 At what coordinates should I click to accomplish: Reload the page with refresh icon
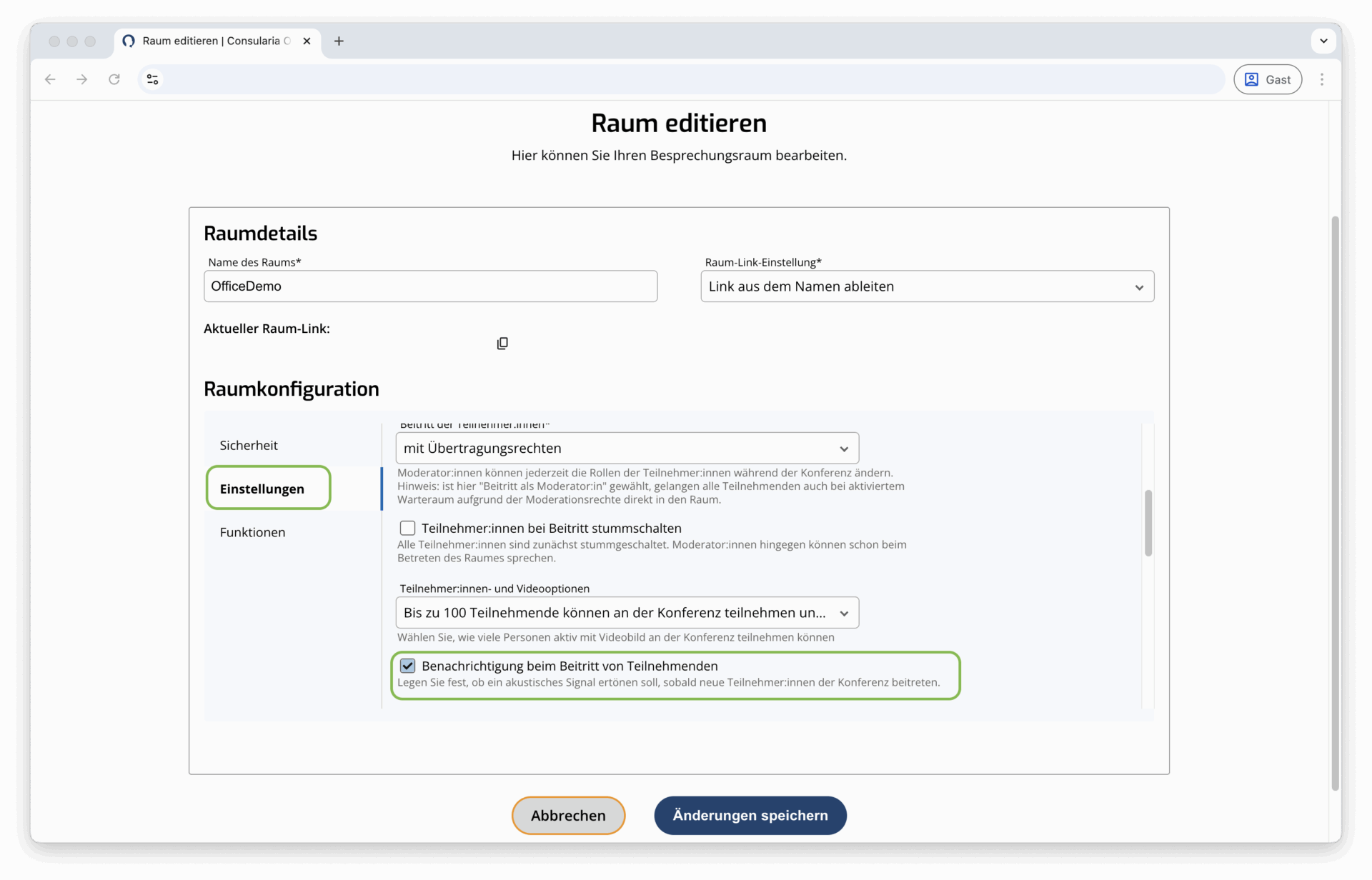point(114,79)
